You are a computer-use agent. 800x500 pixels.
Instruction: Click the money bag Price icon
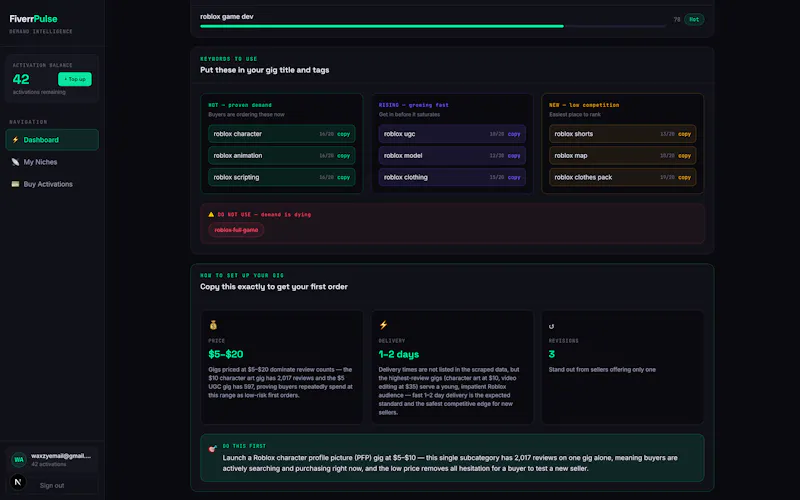213,325
